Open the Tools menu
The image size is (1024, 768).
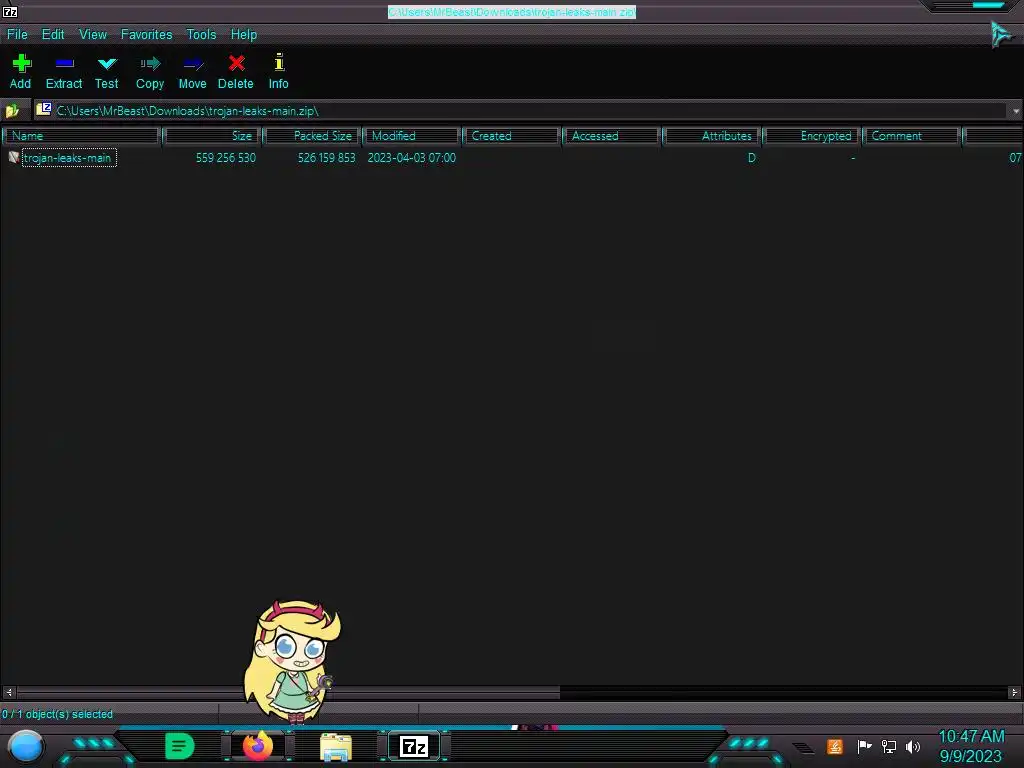201,35
